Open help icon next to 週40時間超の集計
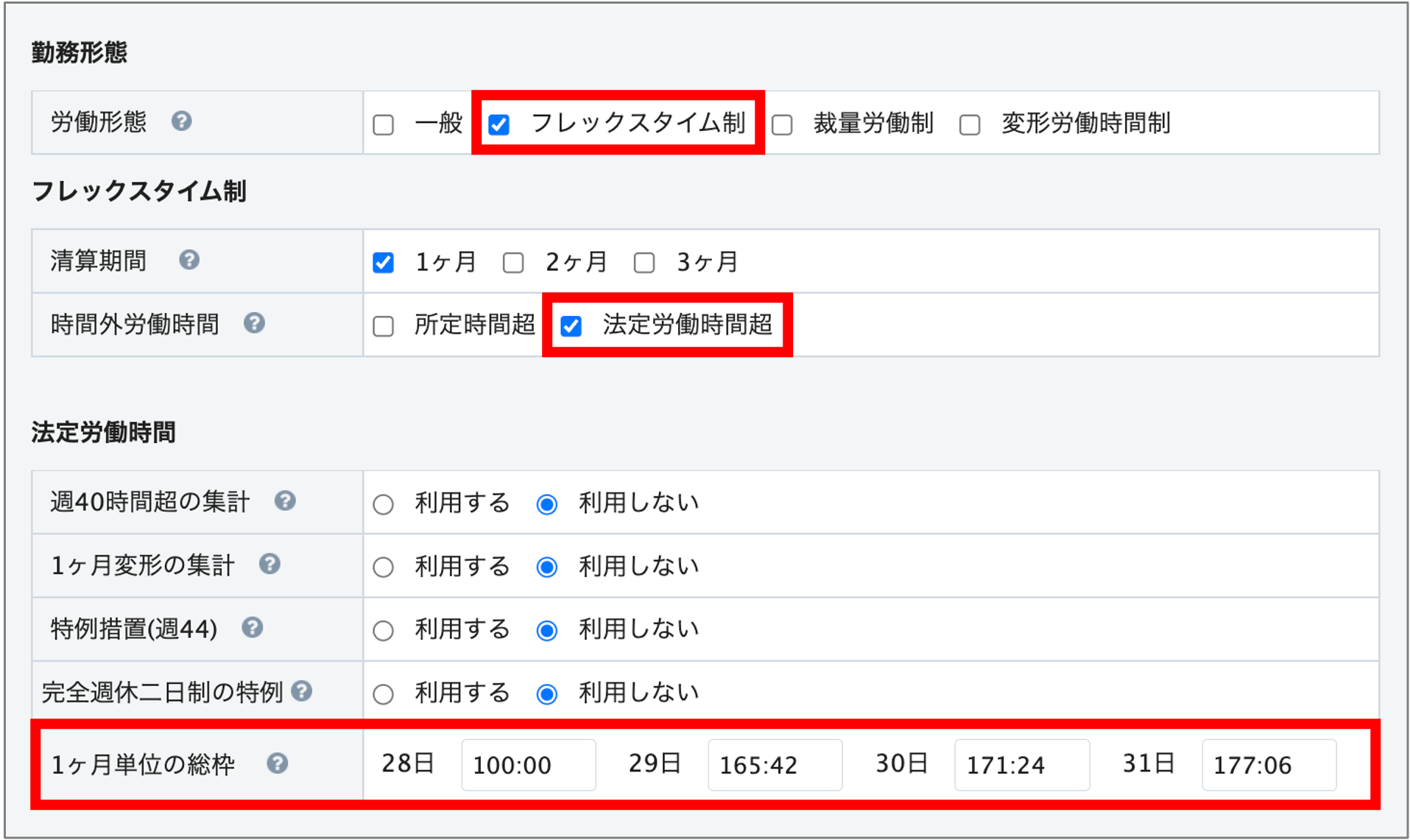Screen dimensions: 1410x840 285,501
